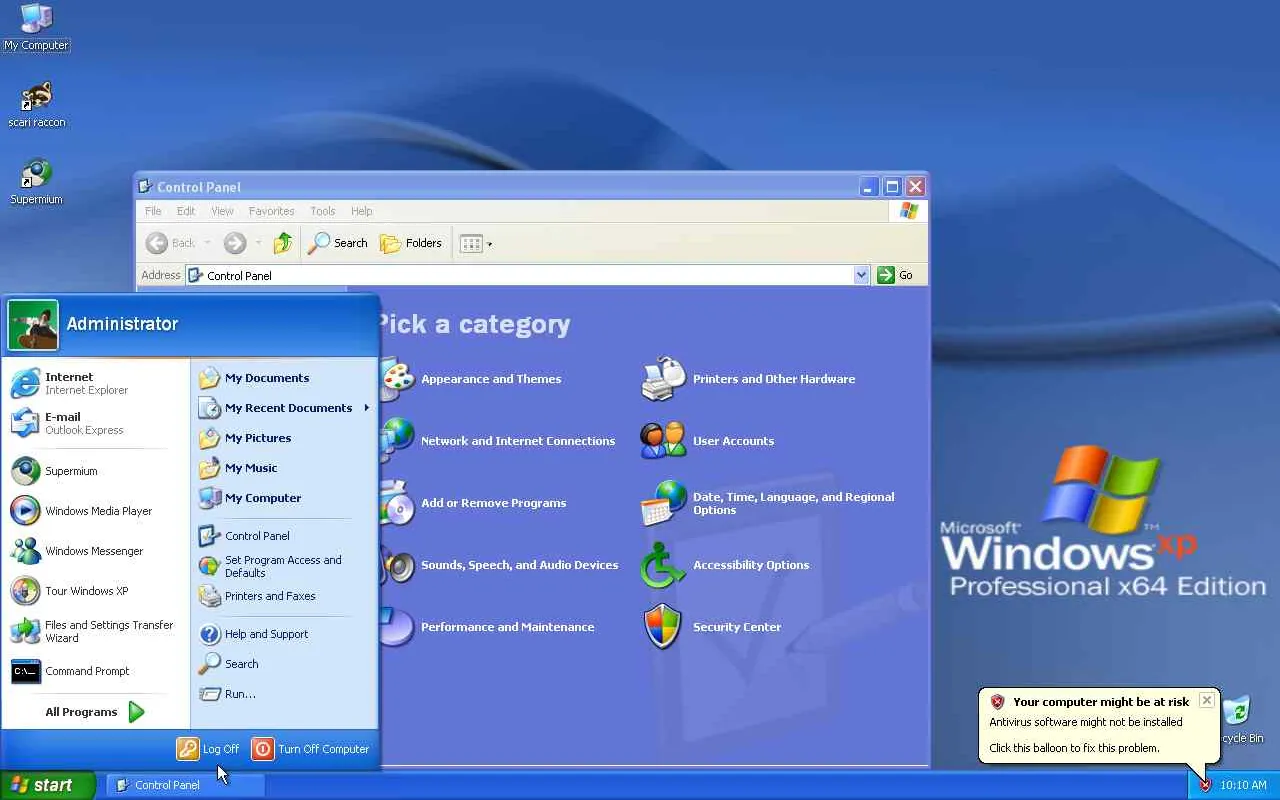Open the Back button history dropdown arrow

click(x=208, y=243)
